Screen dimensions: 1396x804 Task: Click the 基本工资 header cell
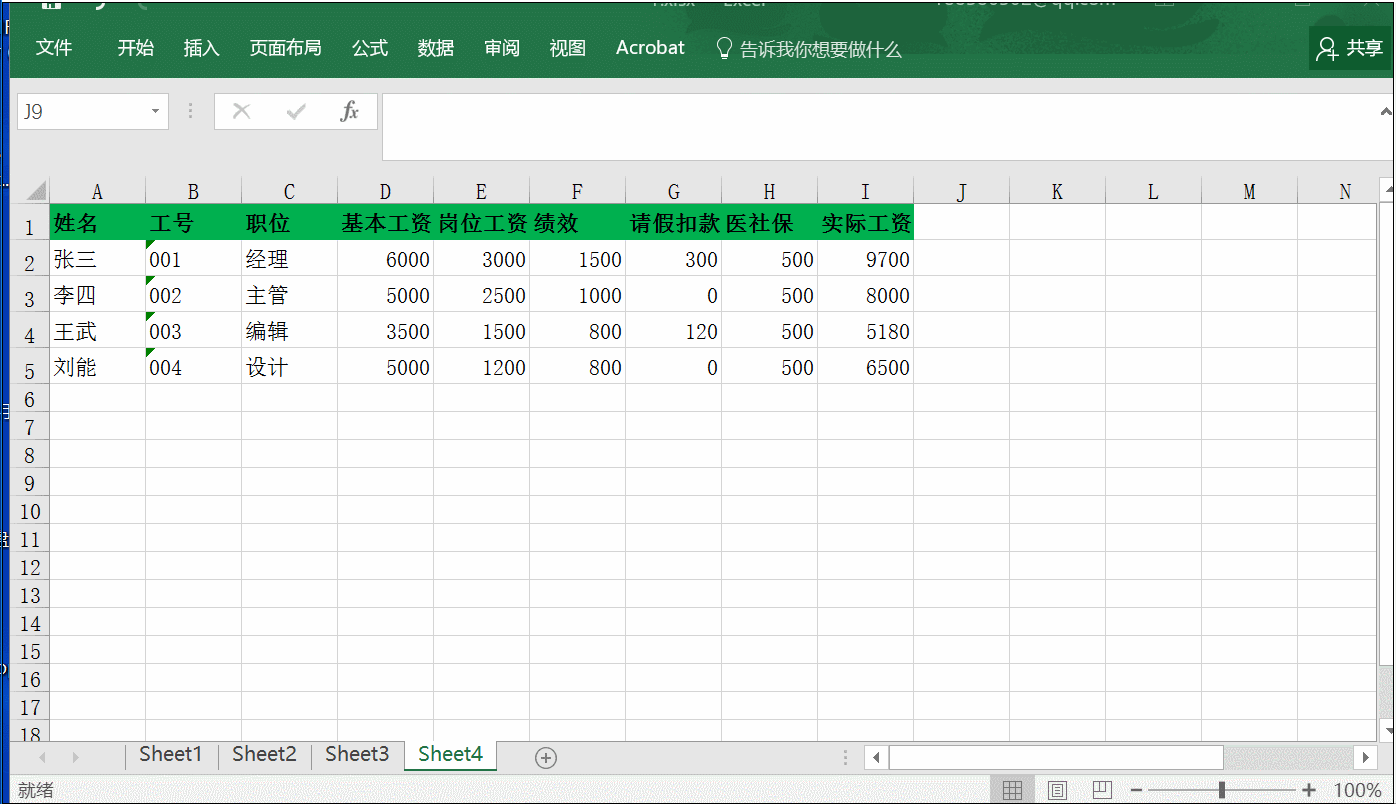385,222
